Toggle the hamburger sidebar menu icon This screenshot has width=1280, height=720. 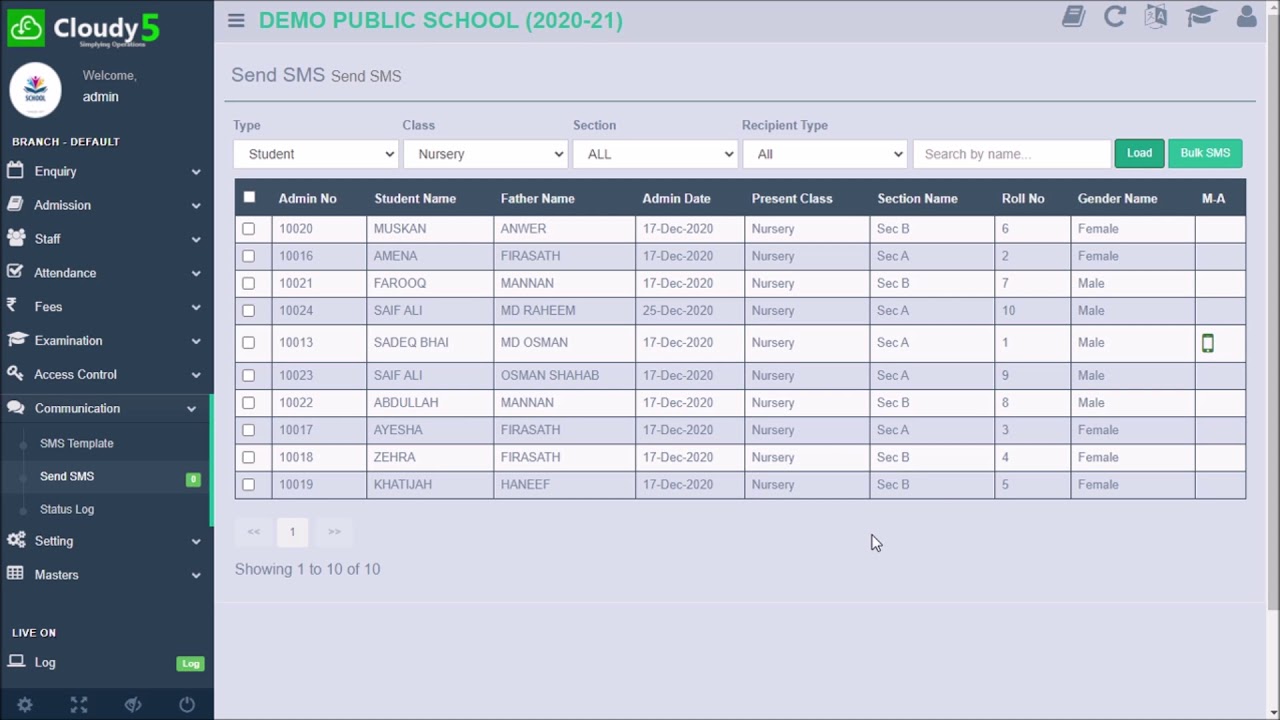tap(236, 20)
